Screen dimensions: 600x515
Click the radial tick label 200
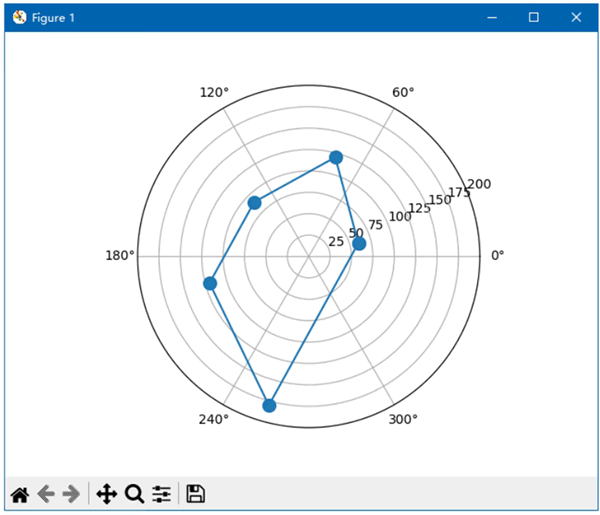[x=479, y=184]
